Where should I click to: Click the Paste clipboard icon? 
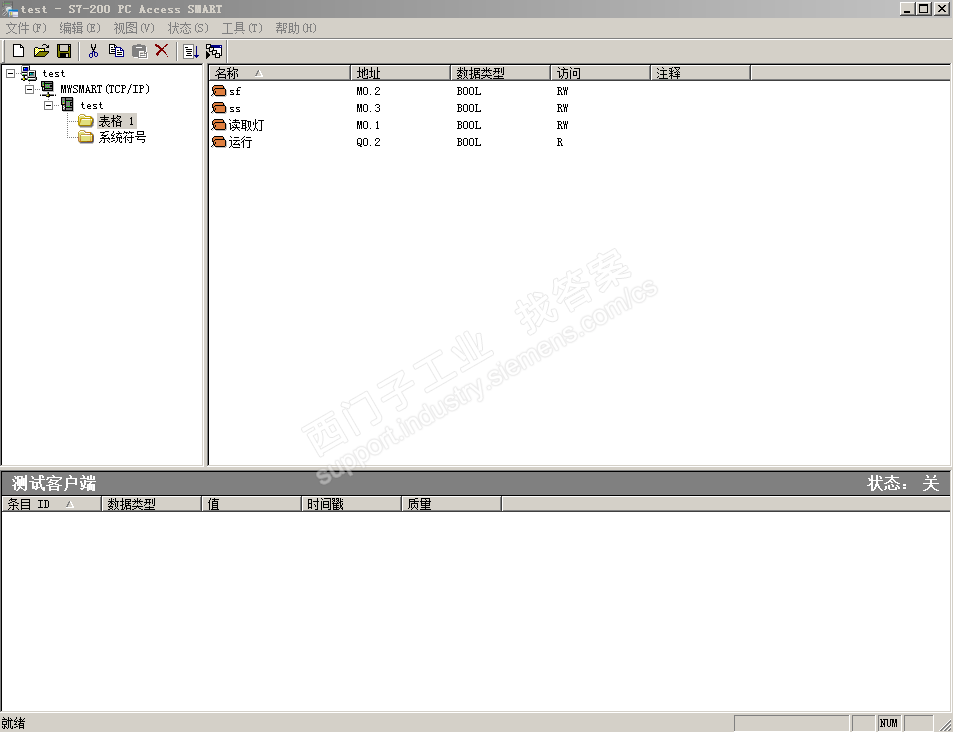click(140, 51)
